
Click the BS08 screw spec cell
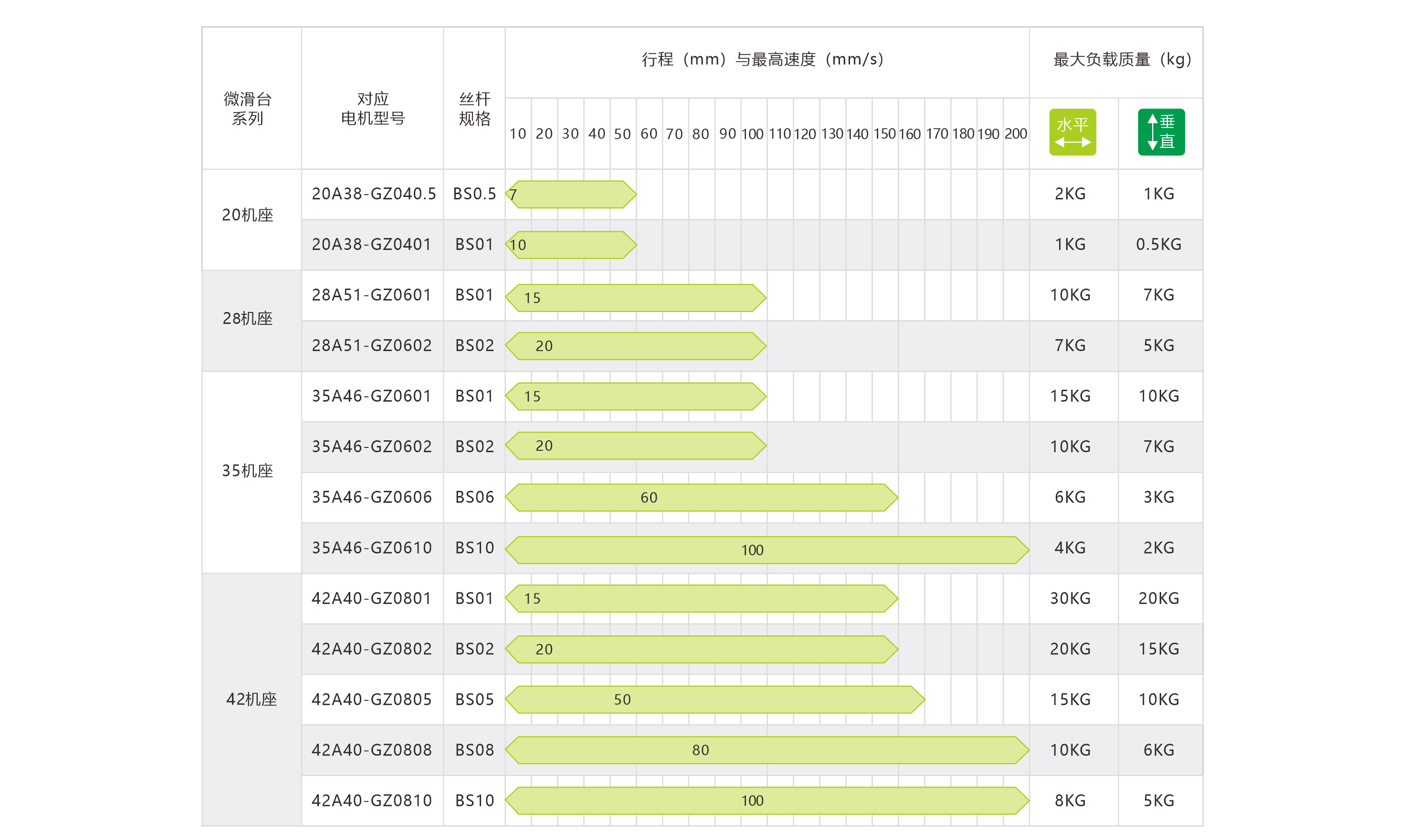474,750
